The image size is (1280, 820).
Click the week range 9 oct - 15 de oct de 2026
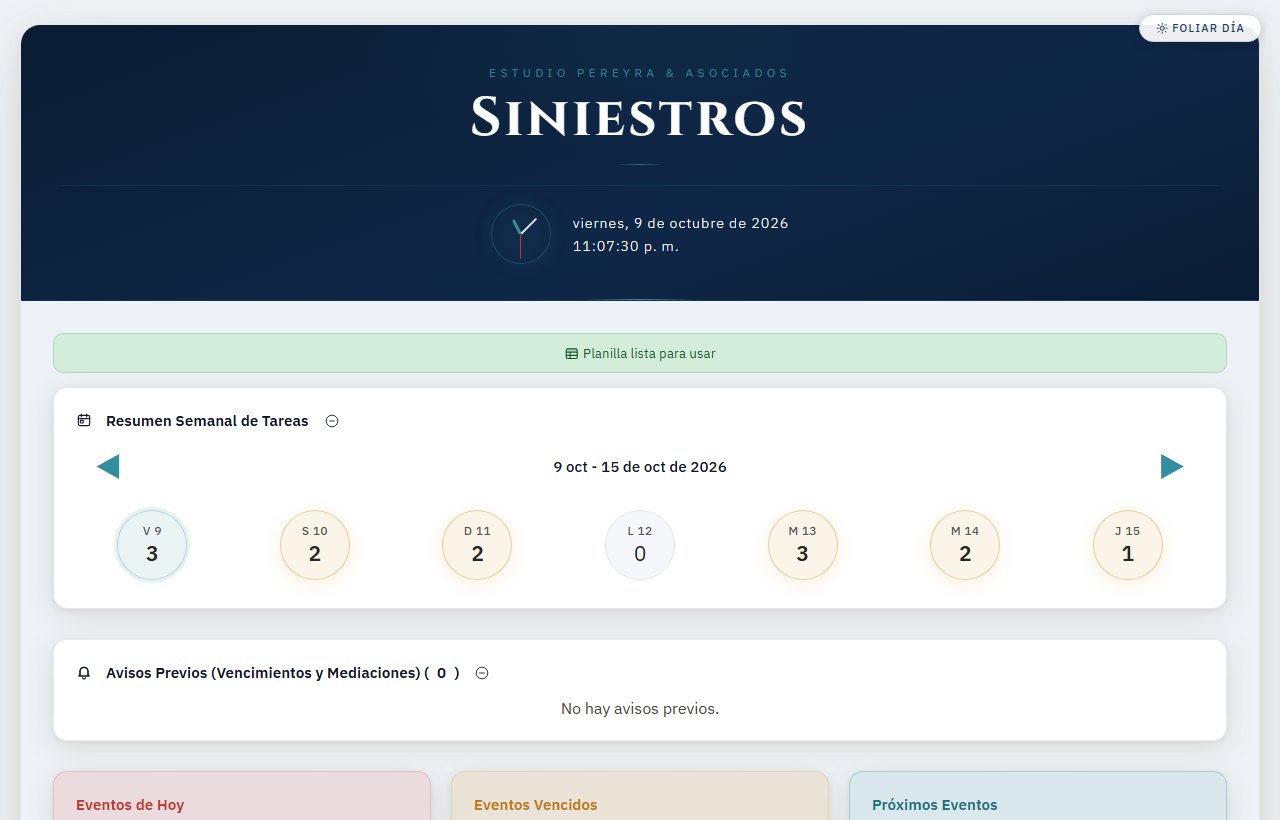click(x=640, y=467)
